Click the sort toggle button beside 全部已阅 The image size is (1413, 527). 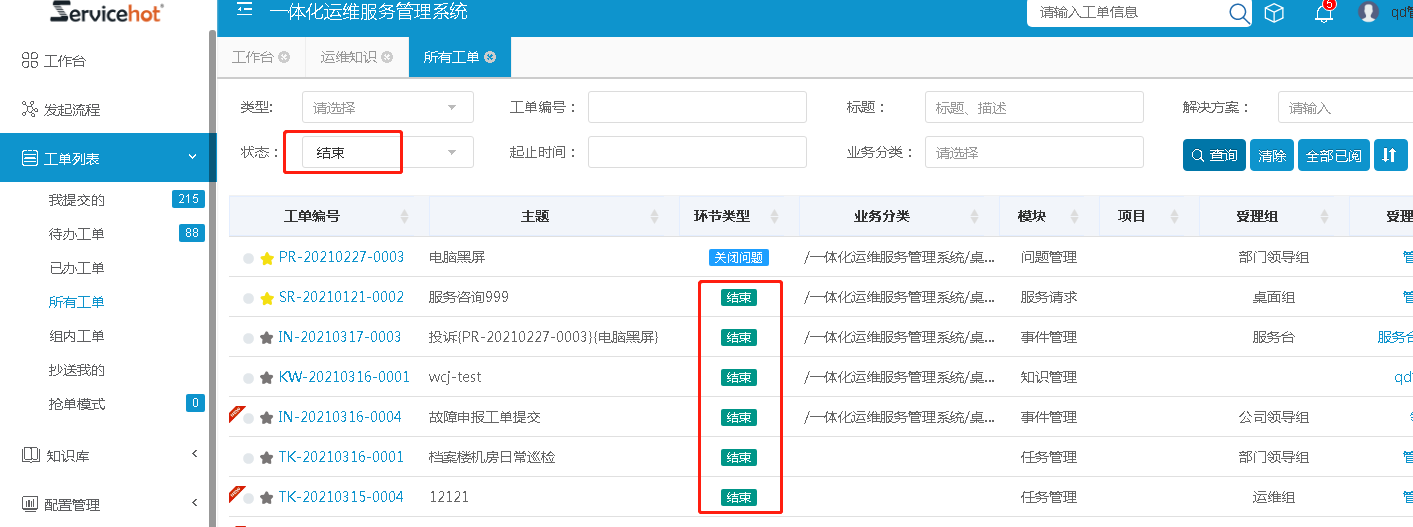1389,155
